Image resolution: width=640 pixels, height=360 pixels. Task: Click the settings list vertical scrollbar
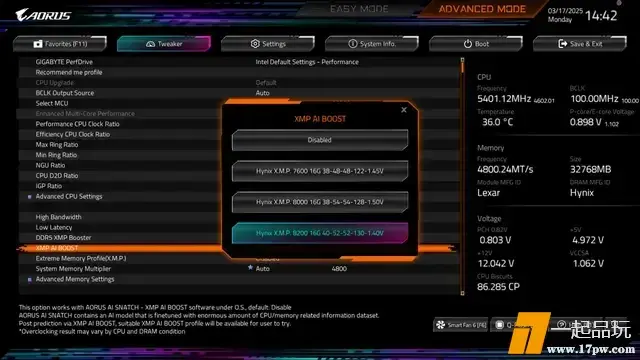[462, 176]
